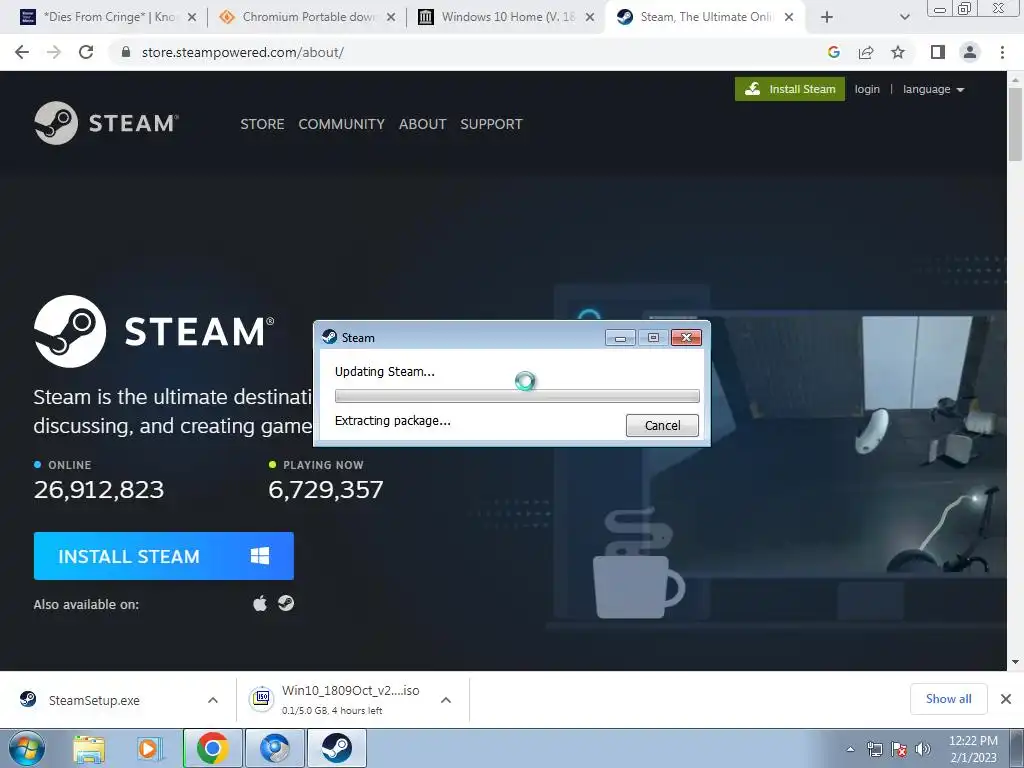Open the language dropdown
The height and width of the screenshot is (768, 1024).
[x=933, y=89]
